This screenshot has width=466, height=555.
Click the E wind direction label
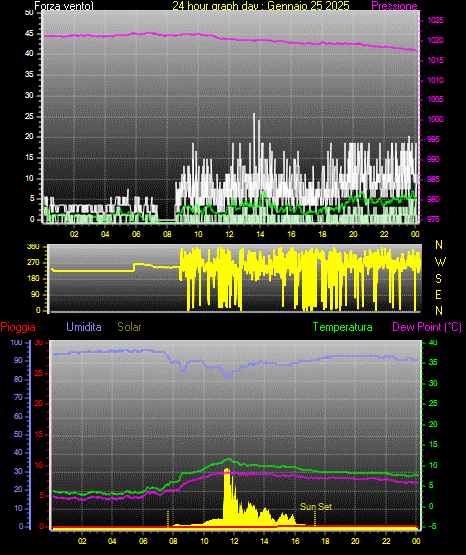pyautogui.click(x=438, y=295)
